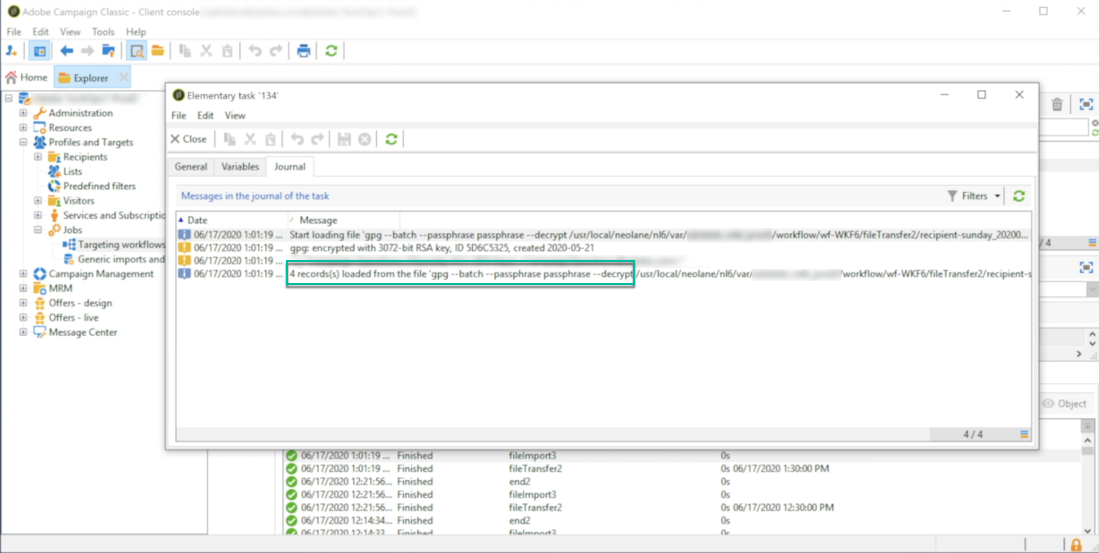
Task: Click the Save floppy icon in Elementary task window
Action: pyautogui.click(x=344, y=139)
